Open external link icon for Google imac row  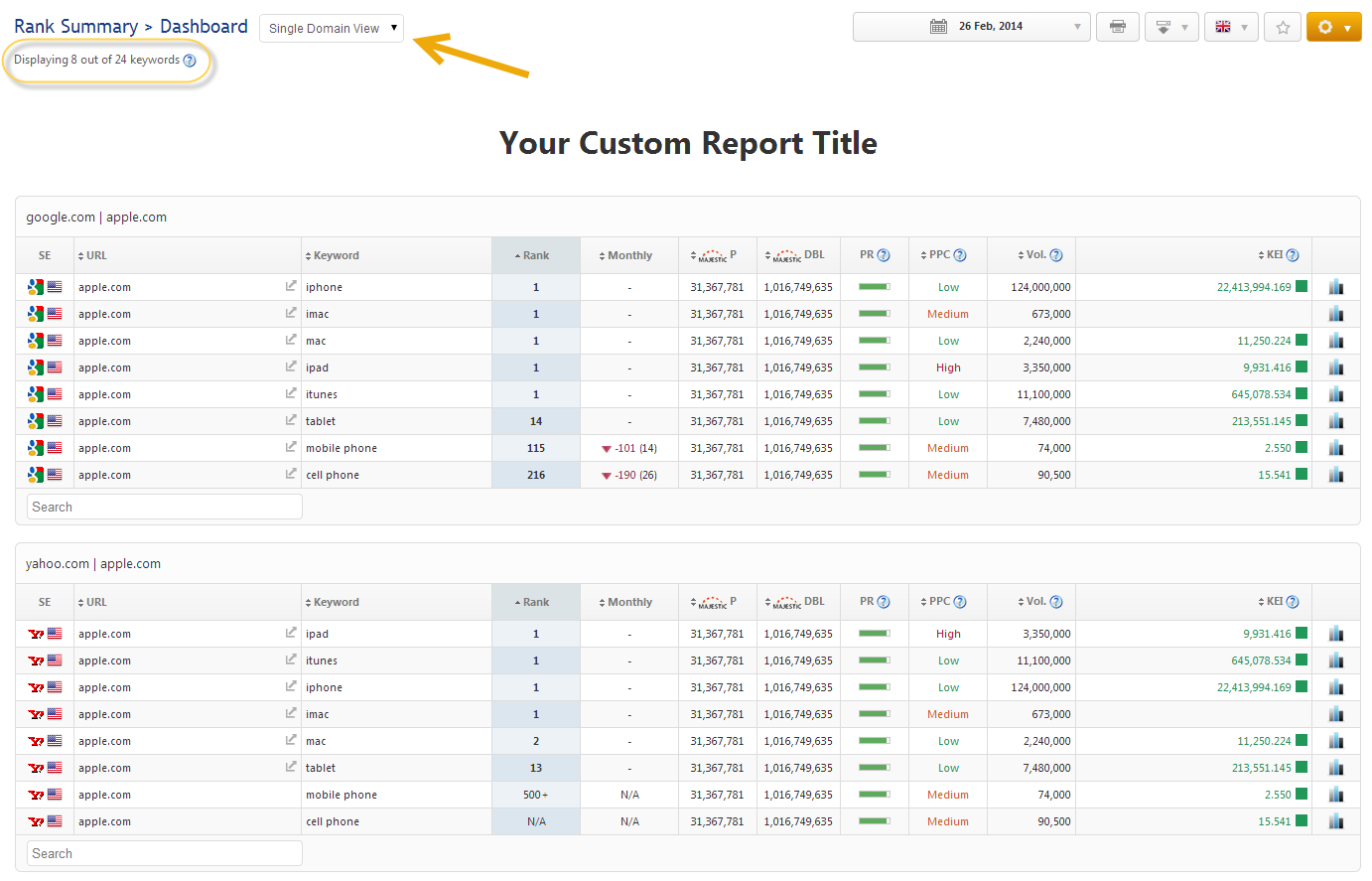[291, 313]
